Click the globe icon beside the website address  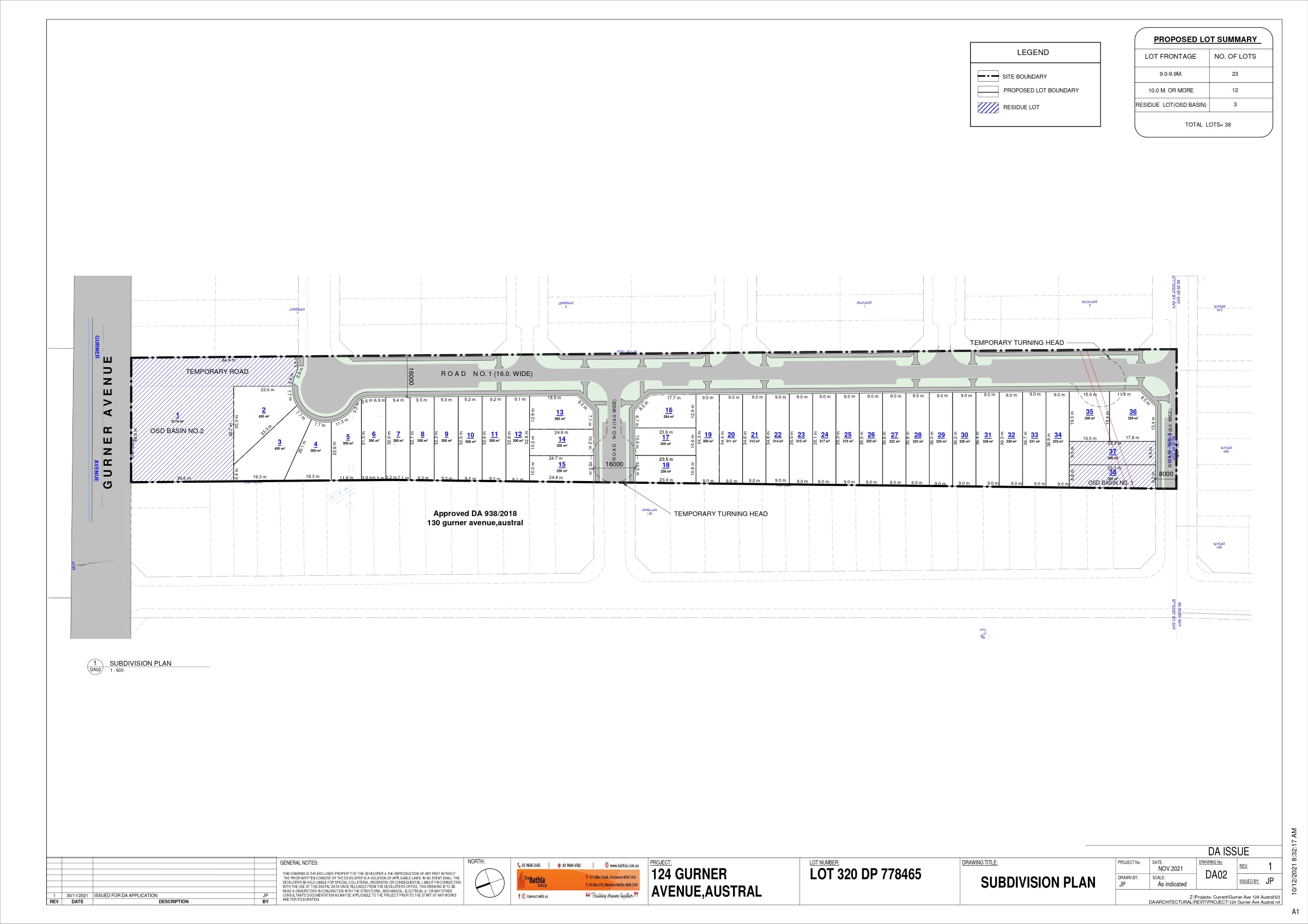pyautogui.click(x=606, y=865)
